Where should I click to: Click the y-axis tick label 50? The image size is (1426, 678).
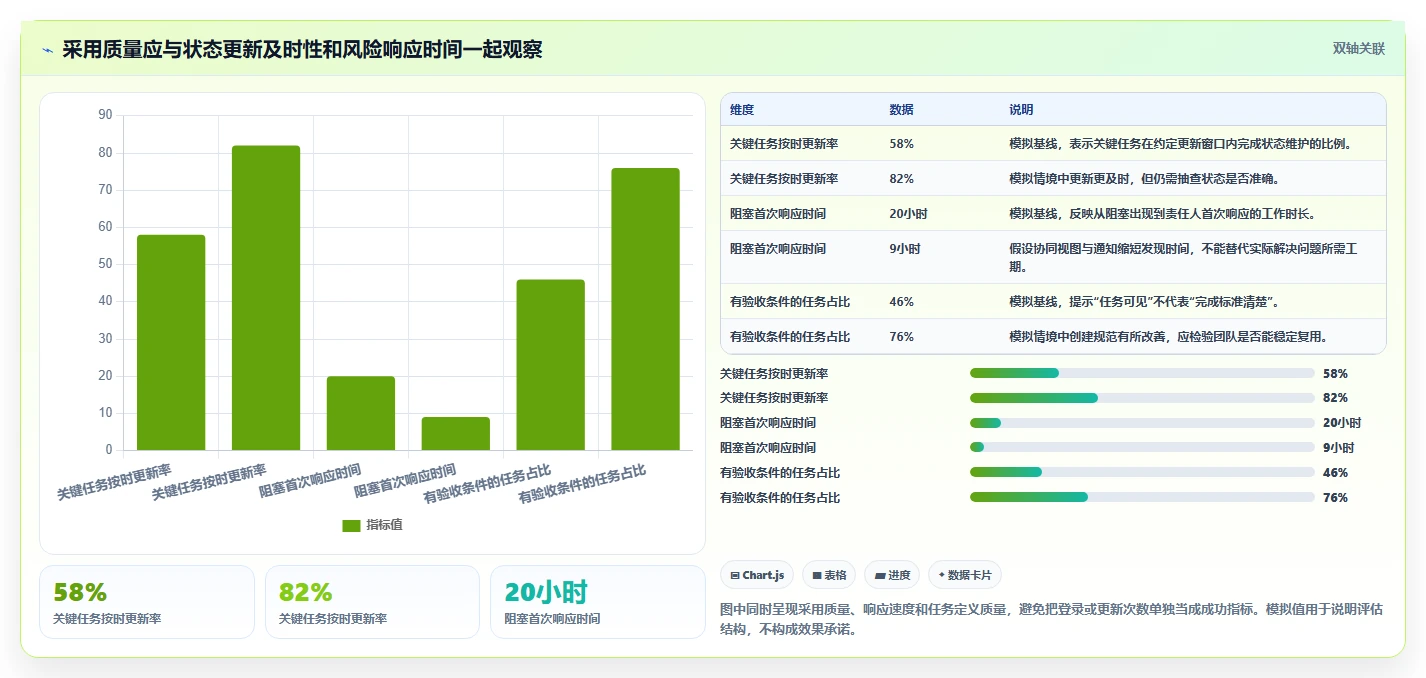(x=105, y=264)
